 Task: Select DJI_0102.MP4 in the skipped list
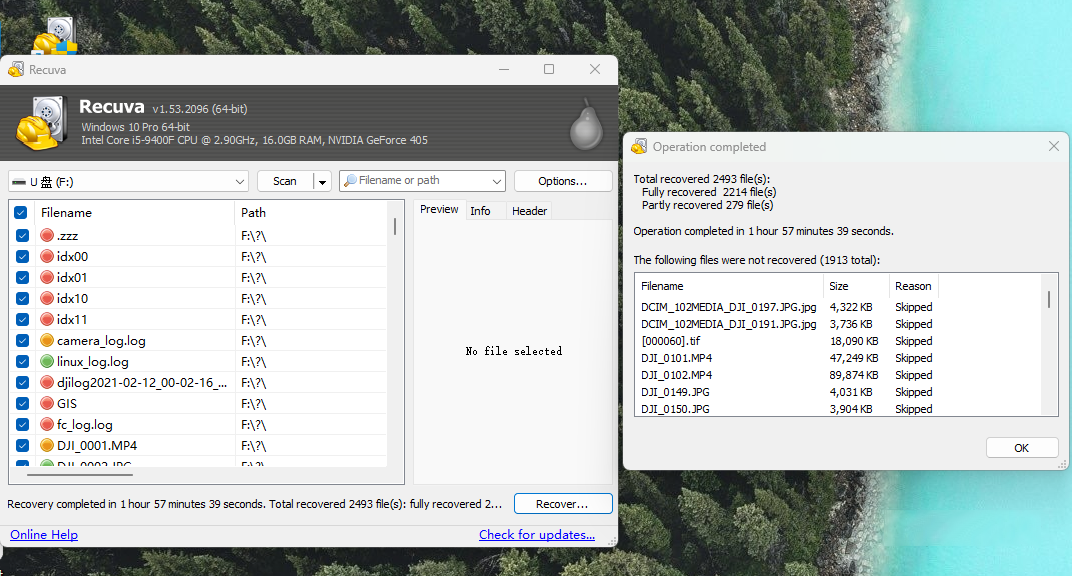point(676,375)
